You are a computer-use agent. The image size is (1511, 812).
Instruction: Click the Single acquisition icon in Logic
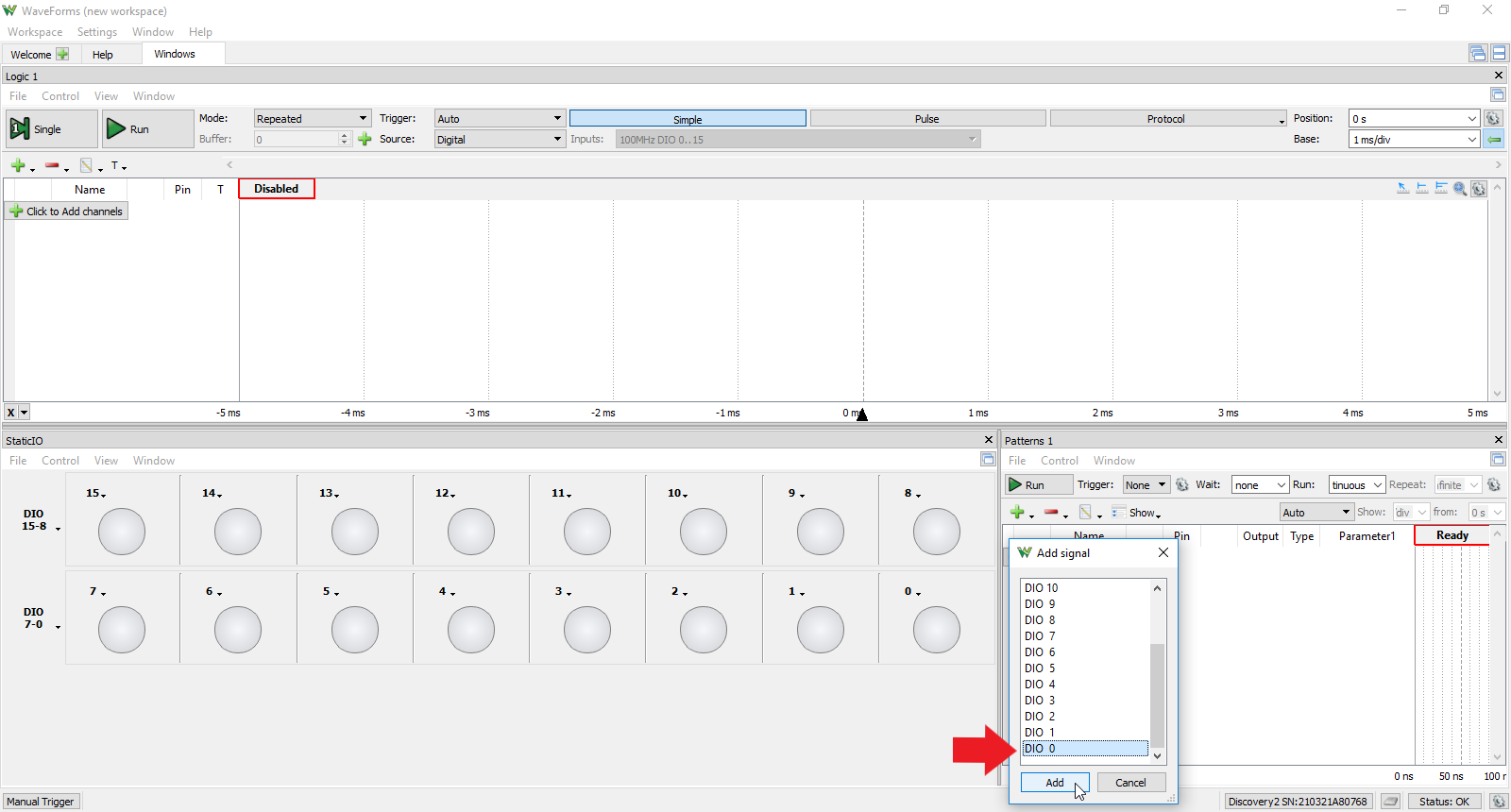(20, 129)
